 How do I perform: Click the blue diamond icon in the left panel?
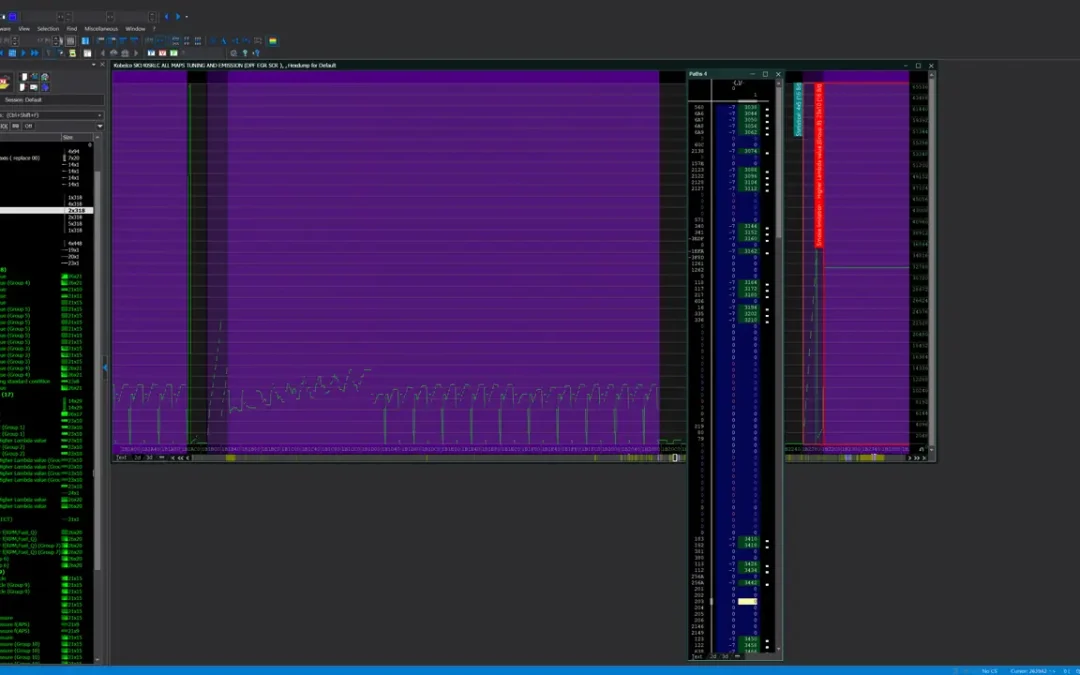pos(45,87)
